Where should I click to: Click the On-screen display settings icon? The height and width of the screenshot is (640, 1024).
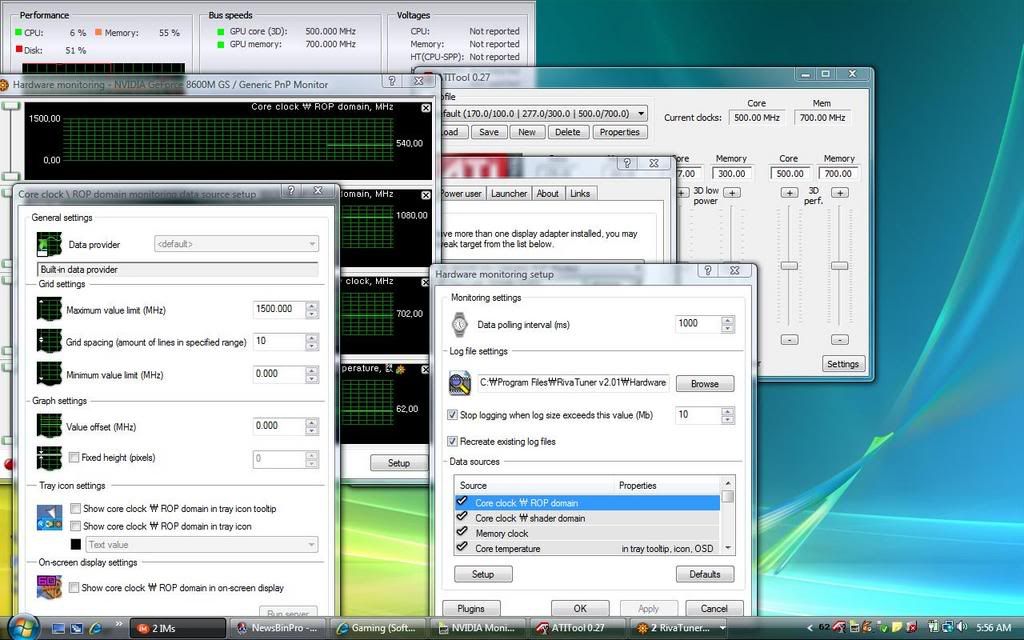click(x=49, y=586)
